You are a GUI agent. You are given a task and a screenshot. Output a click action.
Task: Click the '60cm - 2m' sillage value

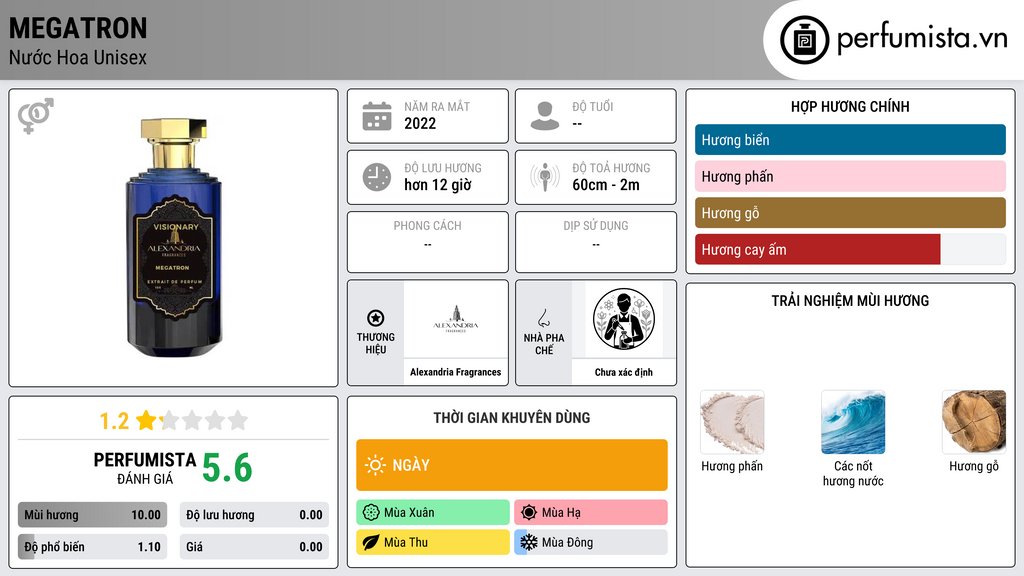tap(606, 185)
